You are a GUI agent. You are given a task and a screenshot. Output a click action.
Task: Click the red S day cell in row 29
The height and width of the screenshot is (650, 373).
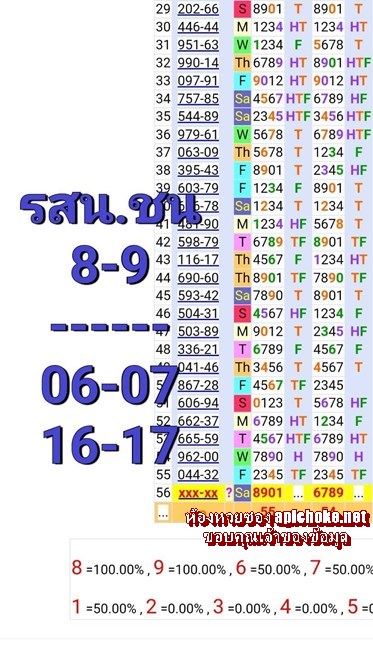tap(242, 9)
